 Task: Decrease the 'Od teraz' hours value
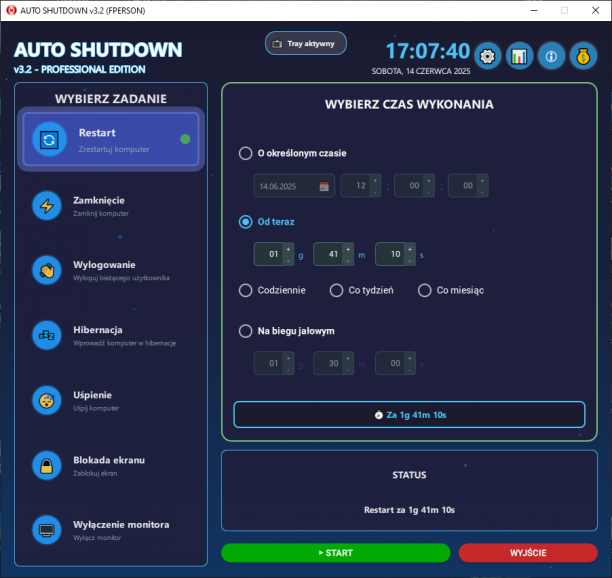coord(288,260)
